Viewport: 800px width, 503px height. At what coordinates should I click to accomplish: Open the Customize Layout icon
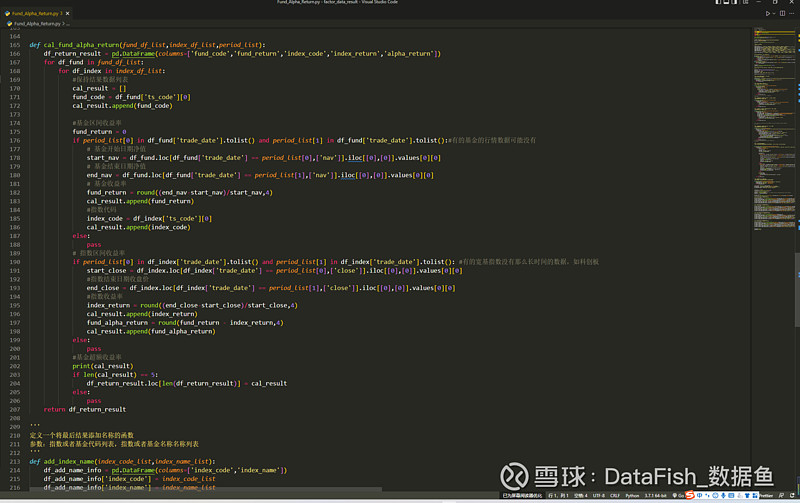(745, 2)
